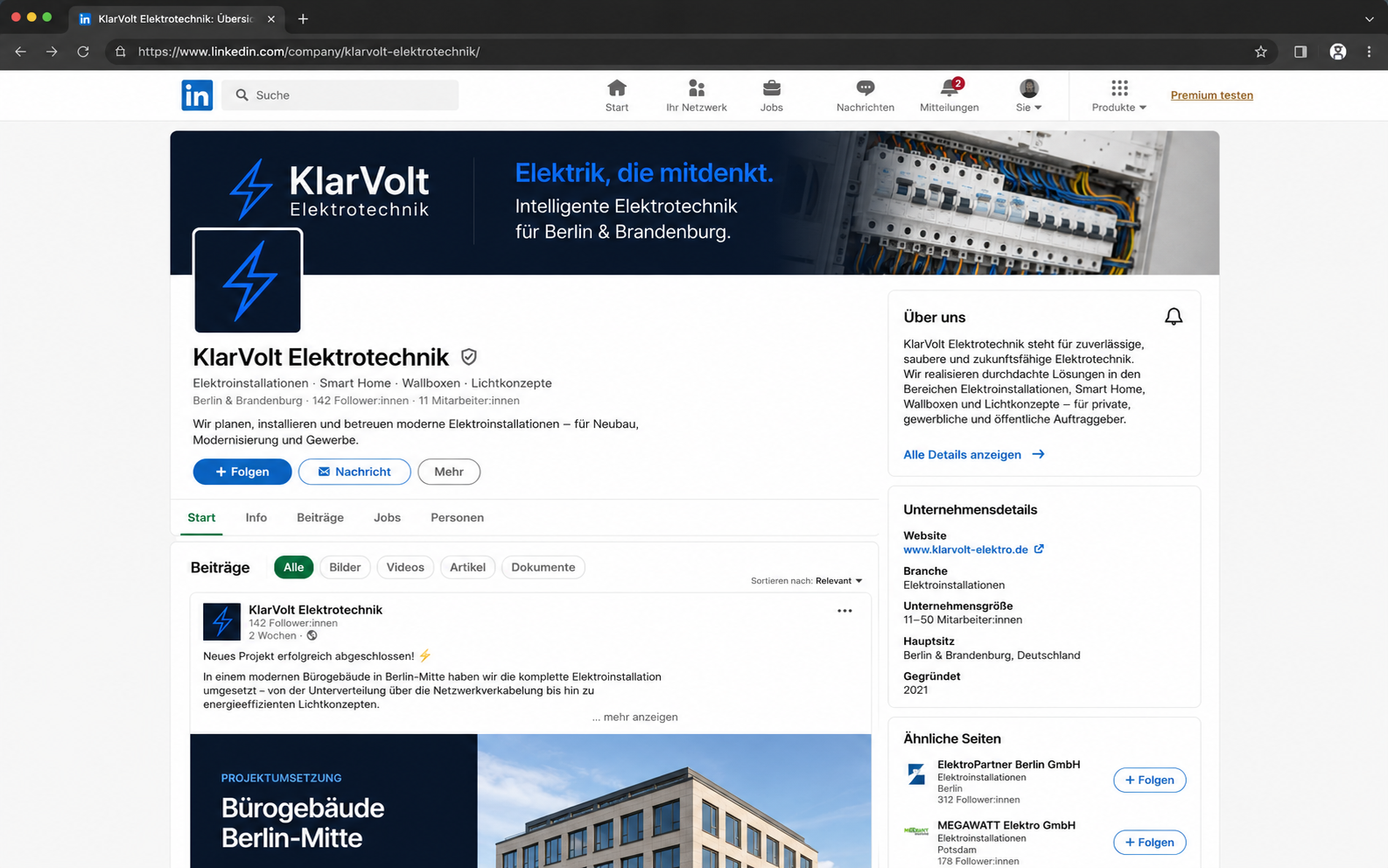Screen dimensions: 1388x868
Task: Open the Jobs briefcase icon
Action: pyautogui.click(x=772, y=95)
